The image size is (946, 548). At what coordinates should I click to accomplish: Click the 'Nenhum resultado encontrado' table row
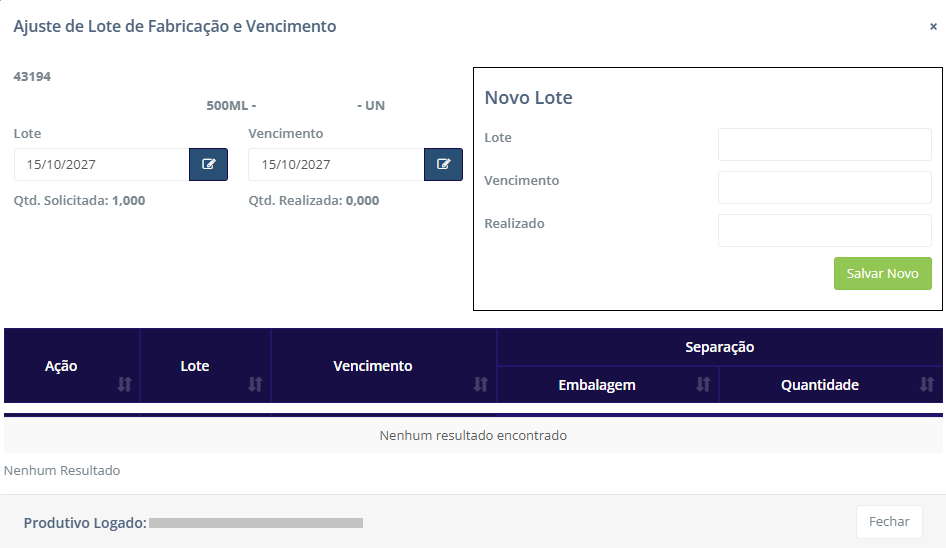[x=473, y=436]
